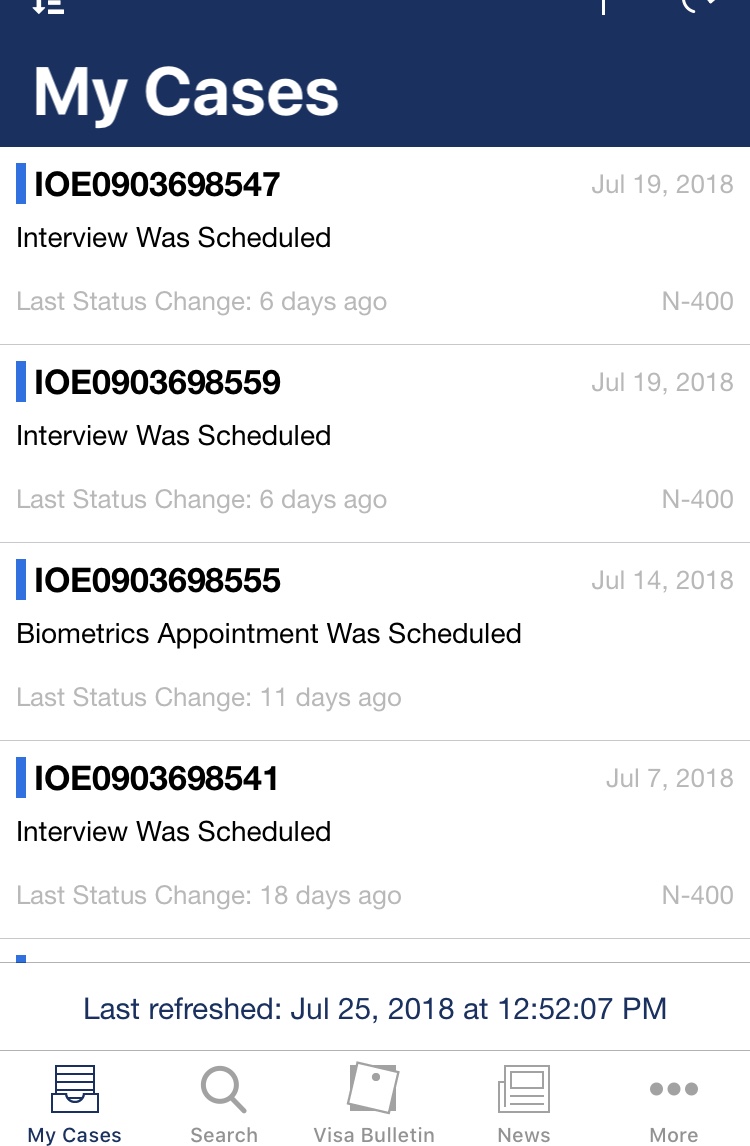Image resolution: width=750 pixels, height=1146 pixels.
Task: Tap blue marker beside IOE0903698541
Action: (21, 778)
